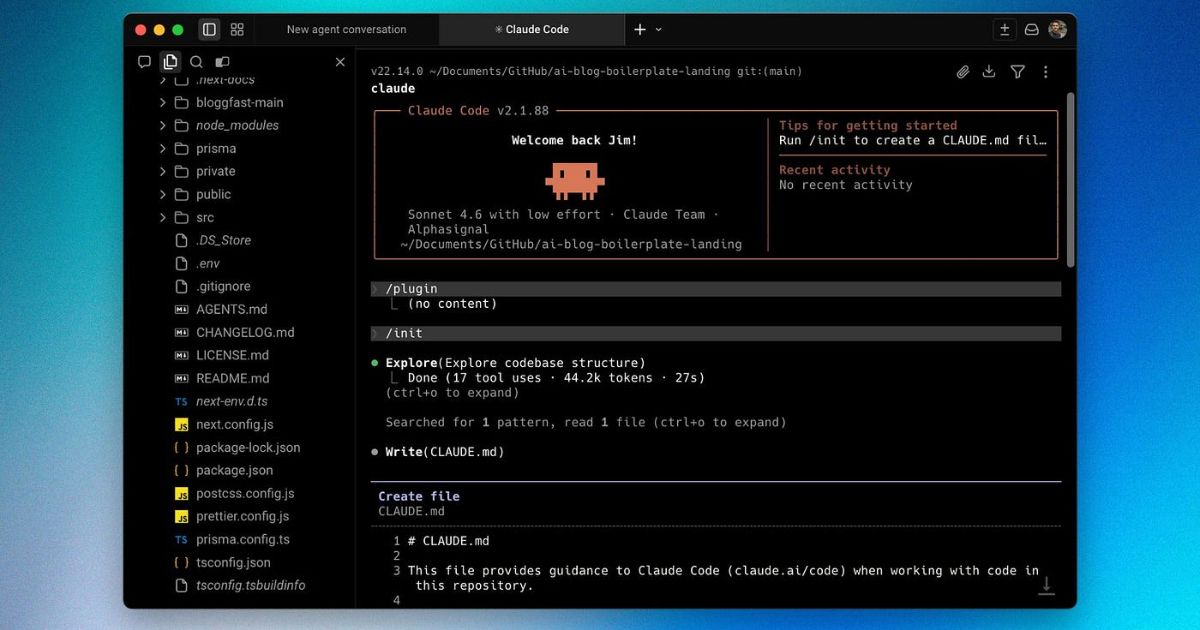Click the Create file heading
Viewport: 1200px width, 630px height.
coord(419,496)
